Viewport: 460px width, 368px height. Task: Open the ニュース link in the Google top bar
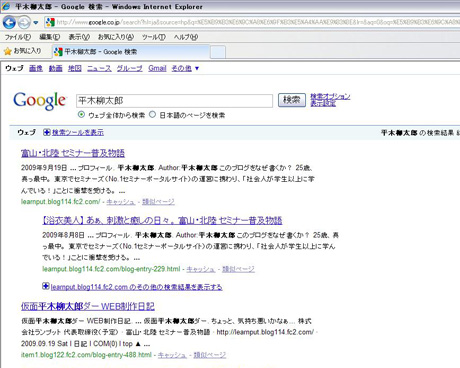tap(99, 68)
